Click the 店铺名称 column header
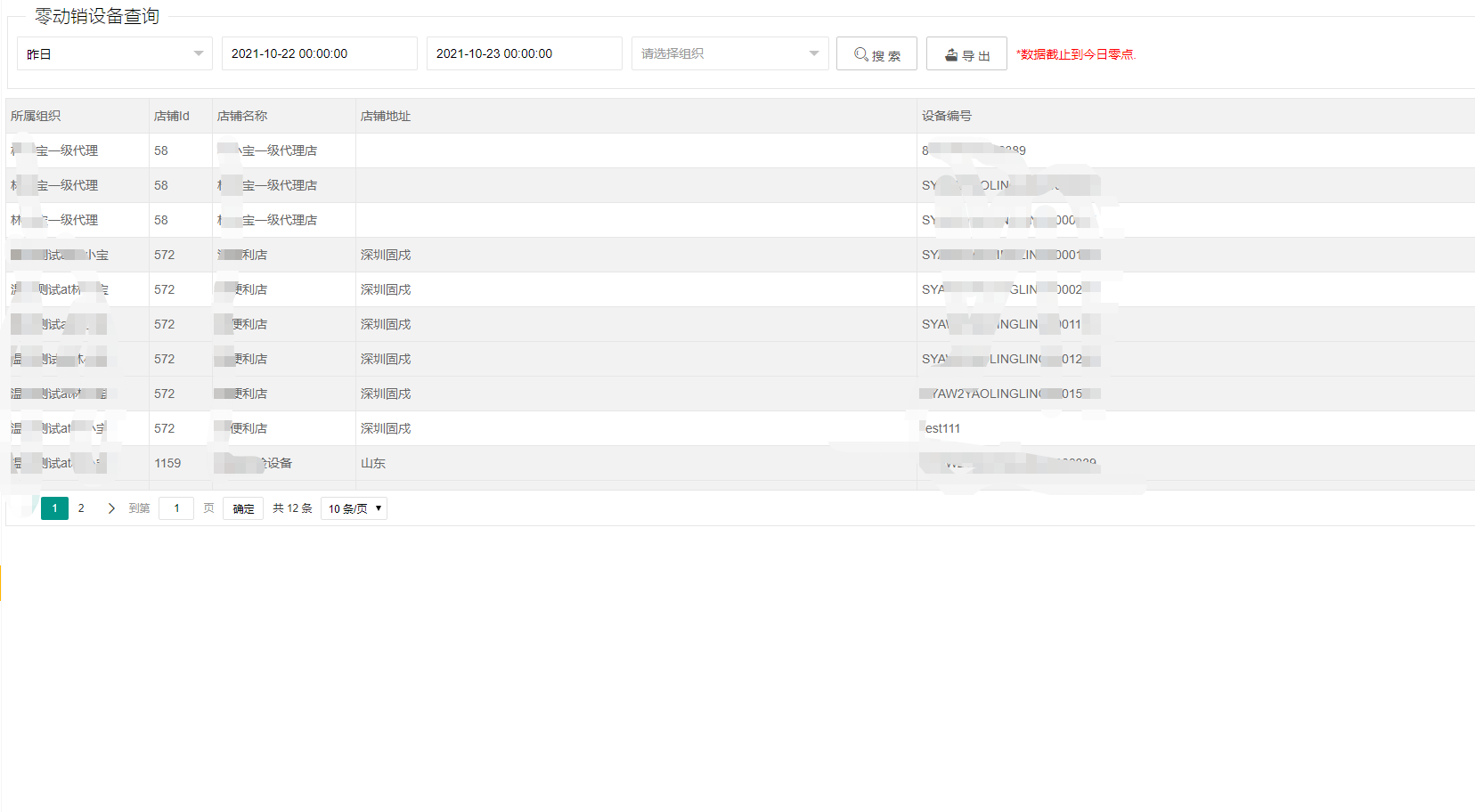Image resolution: width=1475 pixels, height=812 pixels. point(242,116)
